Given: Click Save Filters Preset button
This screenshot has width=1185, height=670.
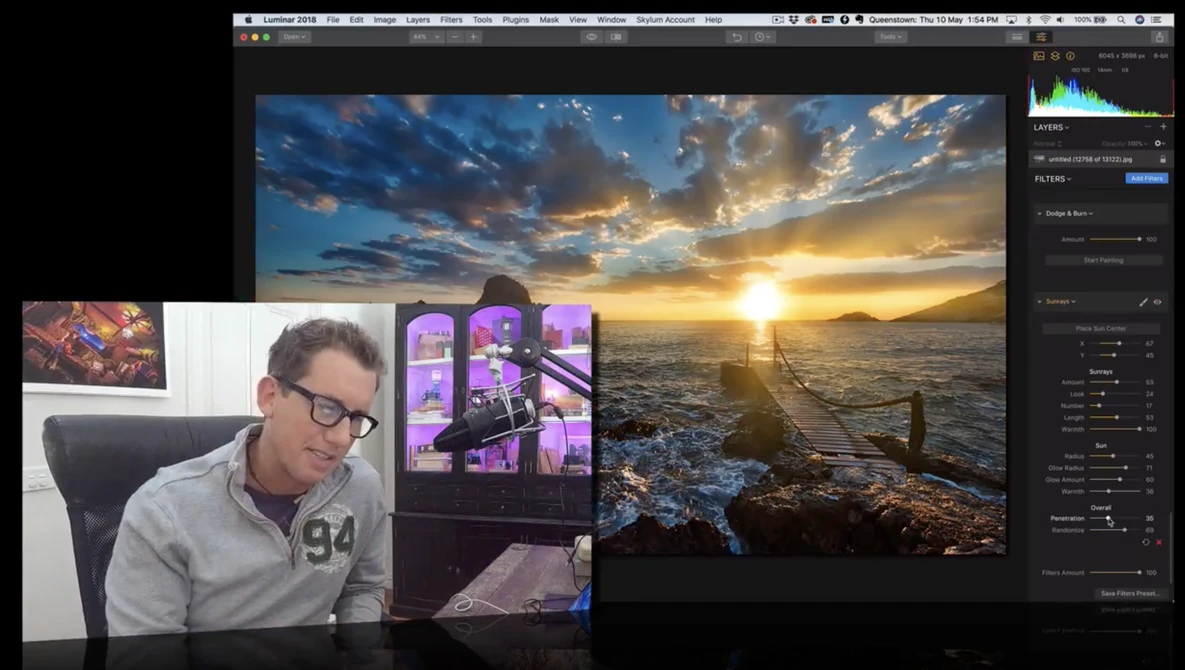Looking at the screenshot, I should tap(1130, 594).
